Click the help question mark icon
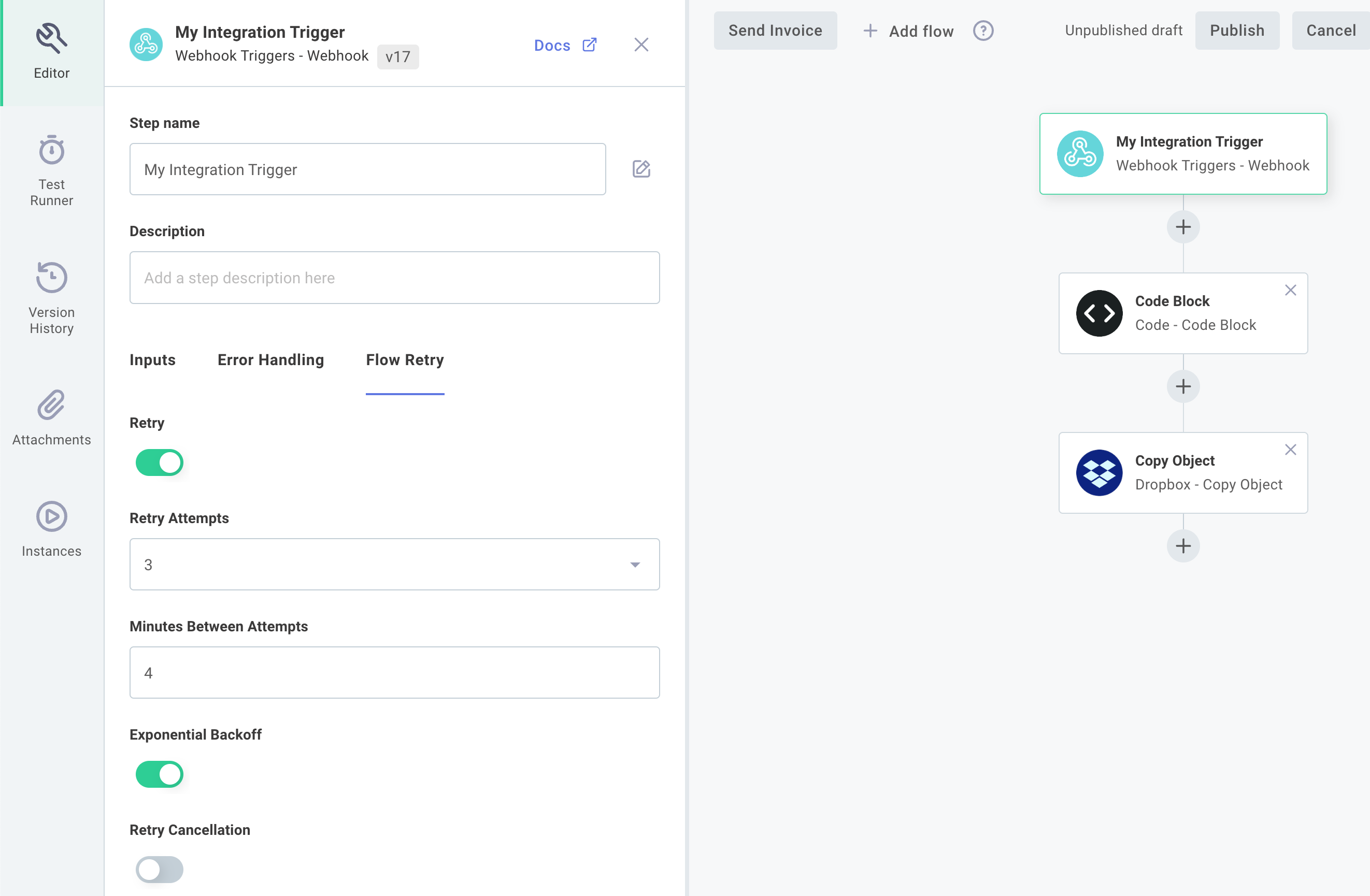The image size is (1370, 896). click(x=983, y=31)
